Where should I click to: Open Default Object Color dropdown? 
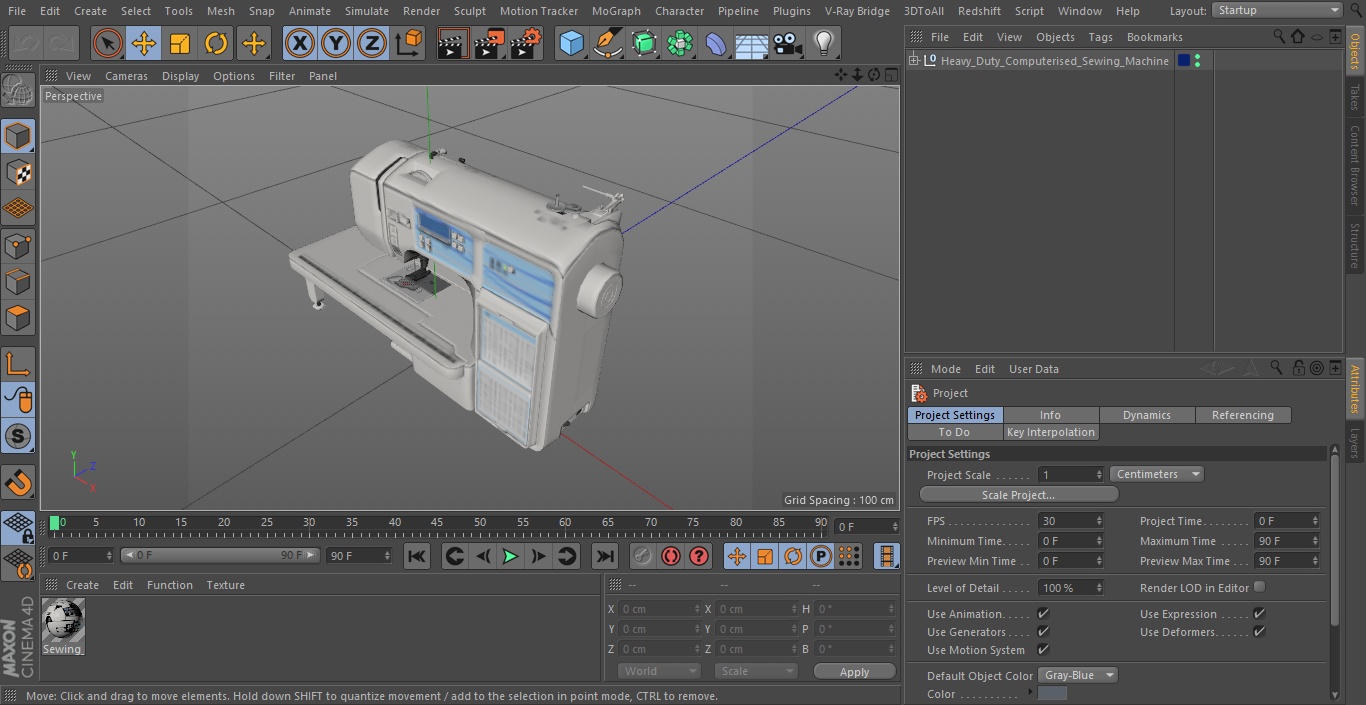1077,675
